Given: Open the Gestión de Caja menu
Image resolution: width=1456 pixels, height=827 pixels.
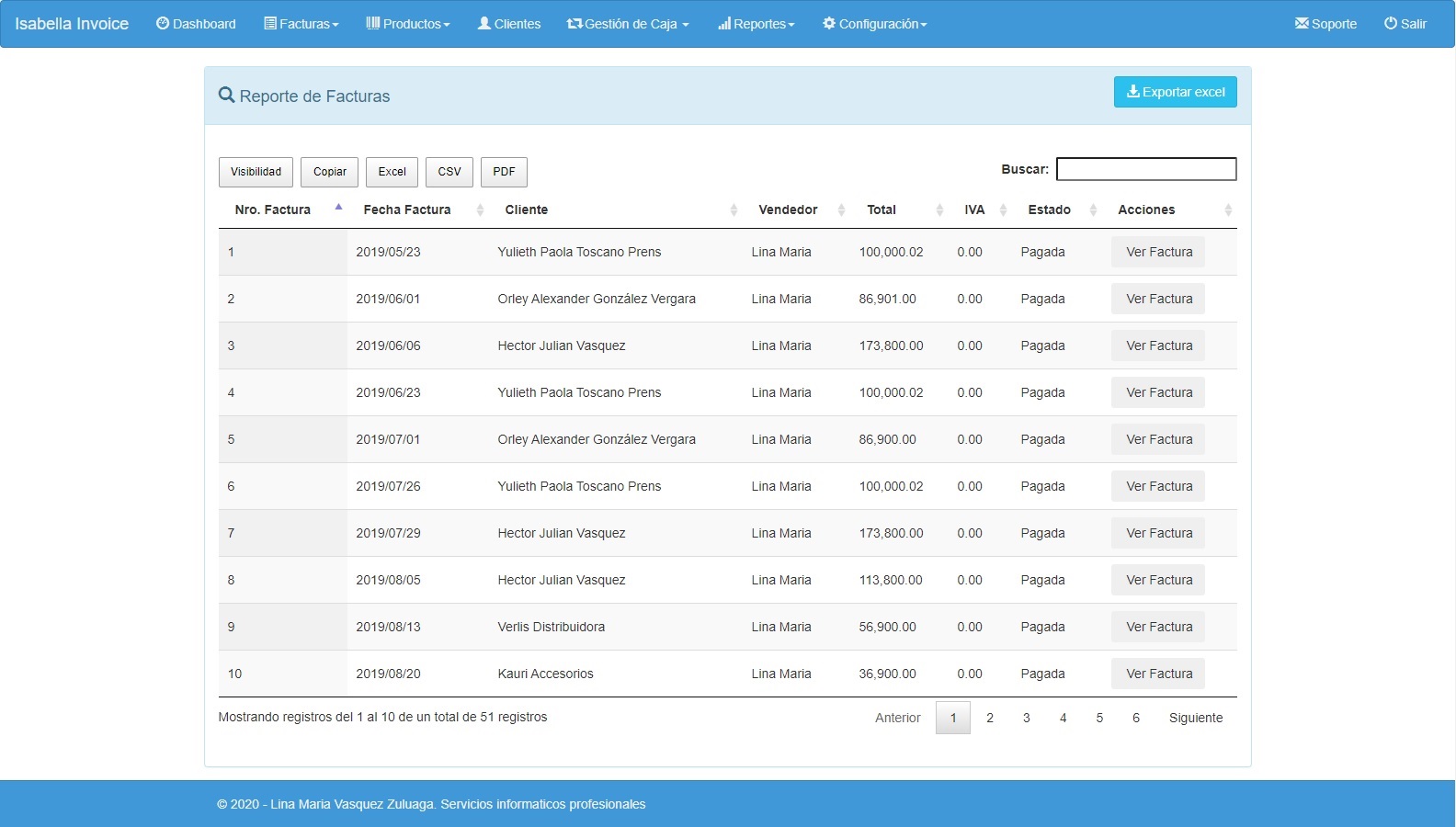Looking at the screenshot, I should [628, 24].
